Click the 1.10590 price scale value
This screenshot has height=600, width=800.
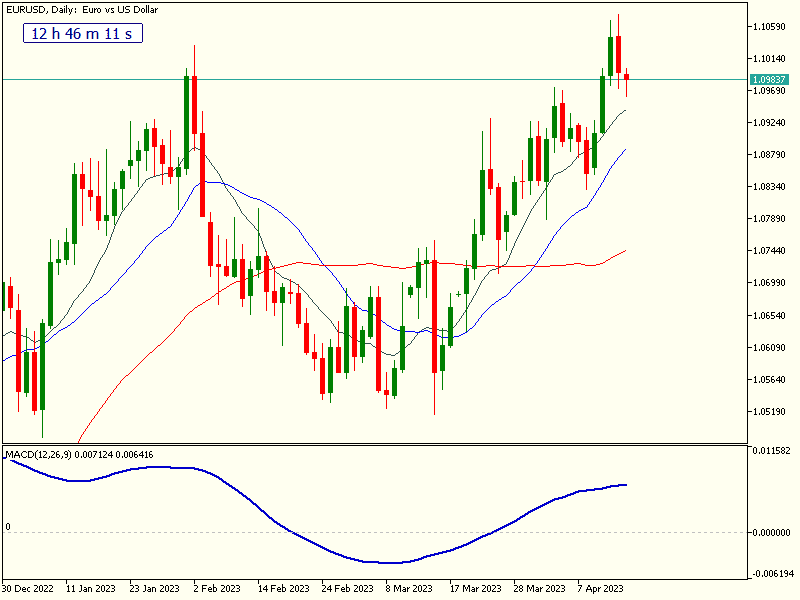(772, 27)
